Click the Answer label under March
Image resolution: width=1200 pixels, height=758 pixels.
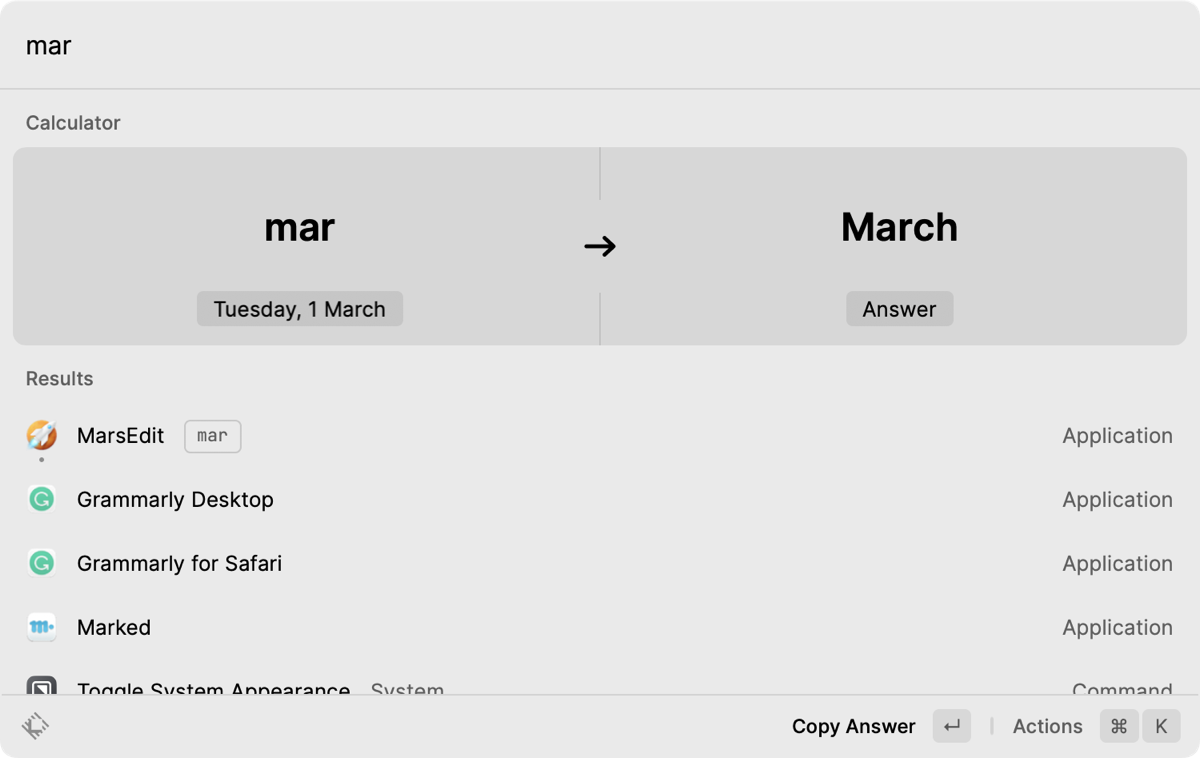coord(899,309)
